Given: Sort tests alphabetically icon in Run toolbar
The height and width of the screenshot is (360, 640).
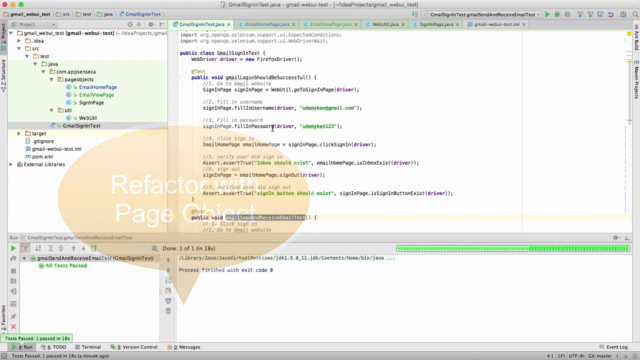Looking at the screenshot, I should click(38, 248).
